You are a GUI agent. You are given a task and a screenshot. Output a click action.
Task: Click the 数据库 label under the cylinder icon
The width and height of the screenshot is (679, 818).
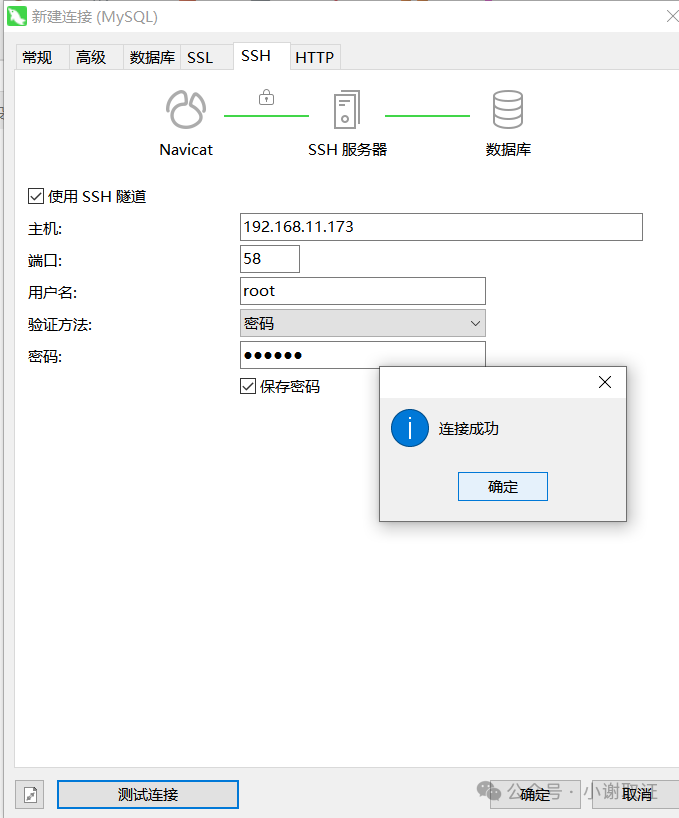(x=508, y=150)
